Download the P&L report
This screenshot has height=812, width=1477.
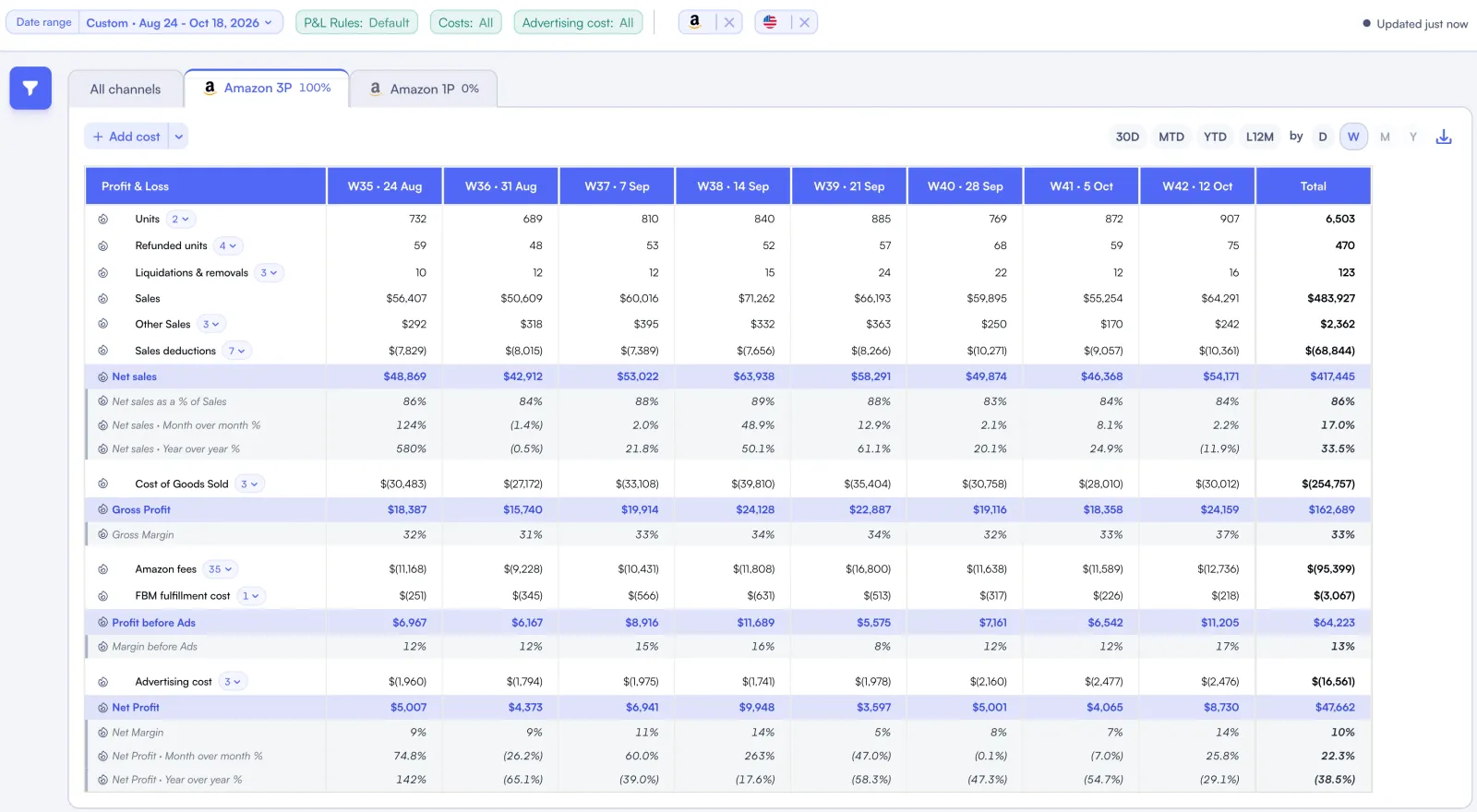click(1444, 137)
